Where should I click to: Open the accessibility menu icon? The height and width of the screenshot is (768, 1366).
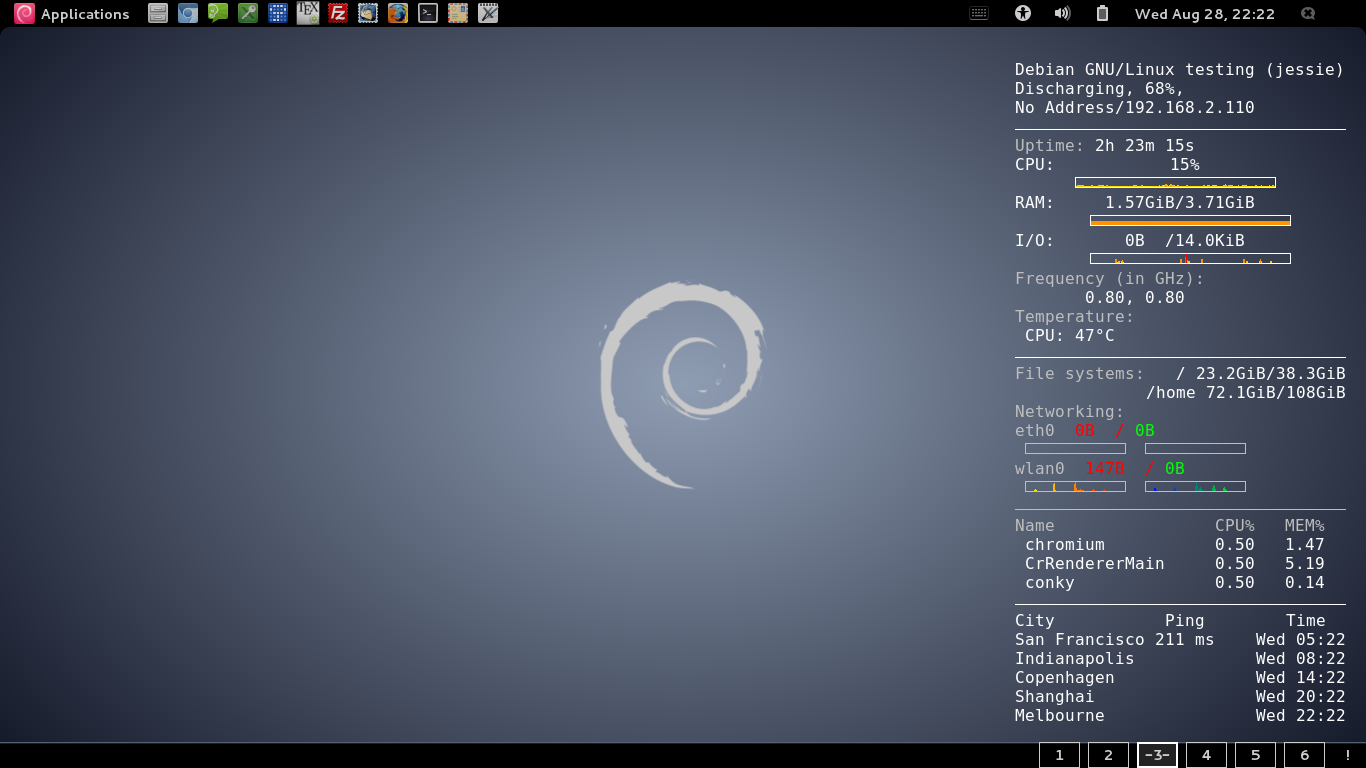tap(1022, 14)
